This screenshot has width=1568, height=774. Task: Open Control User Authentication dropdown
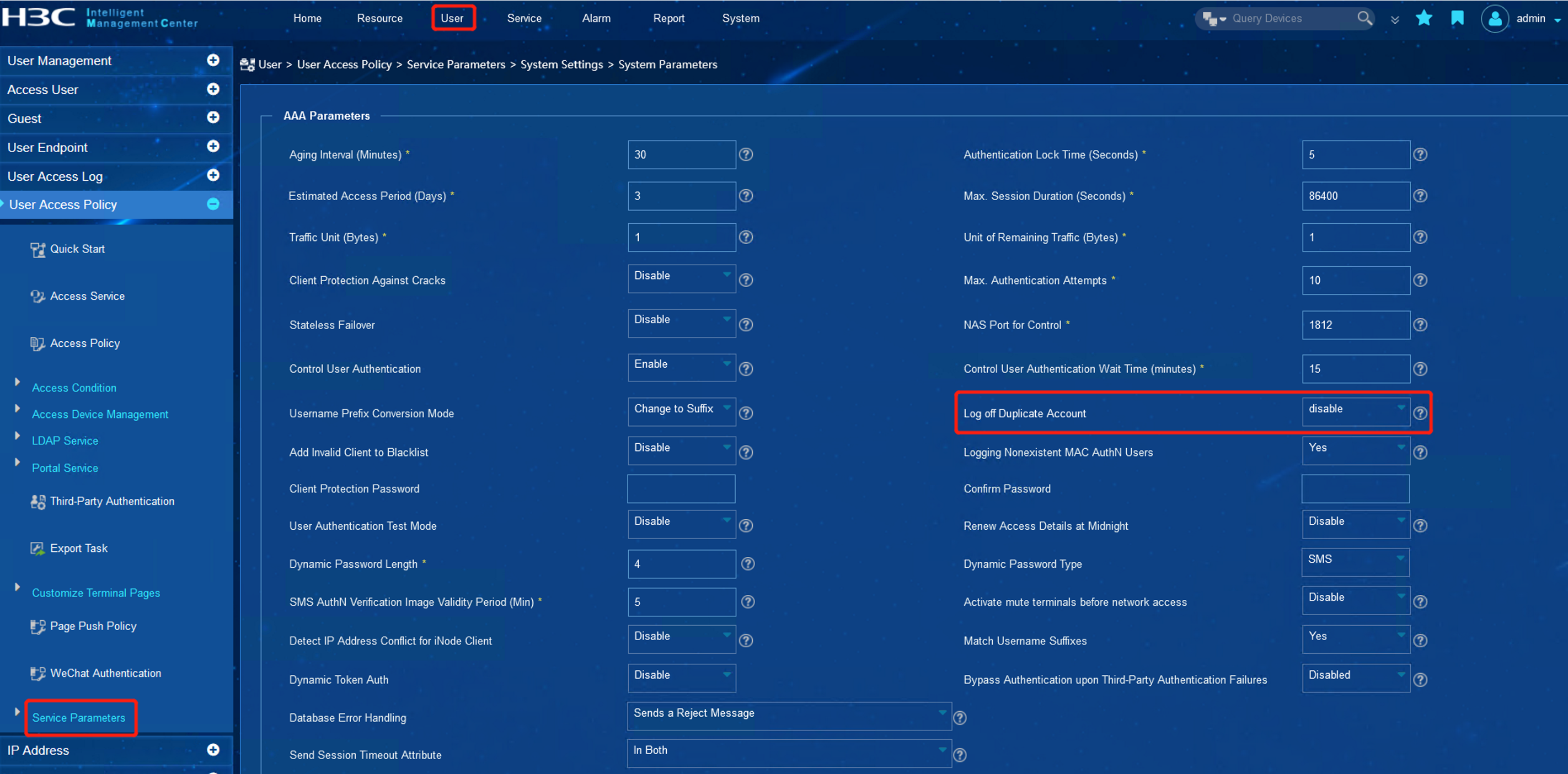click(x=682, y=368)
